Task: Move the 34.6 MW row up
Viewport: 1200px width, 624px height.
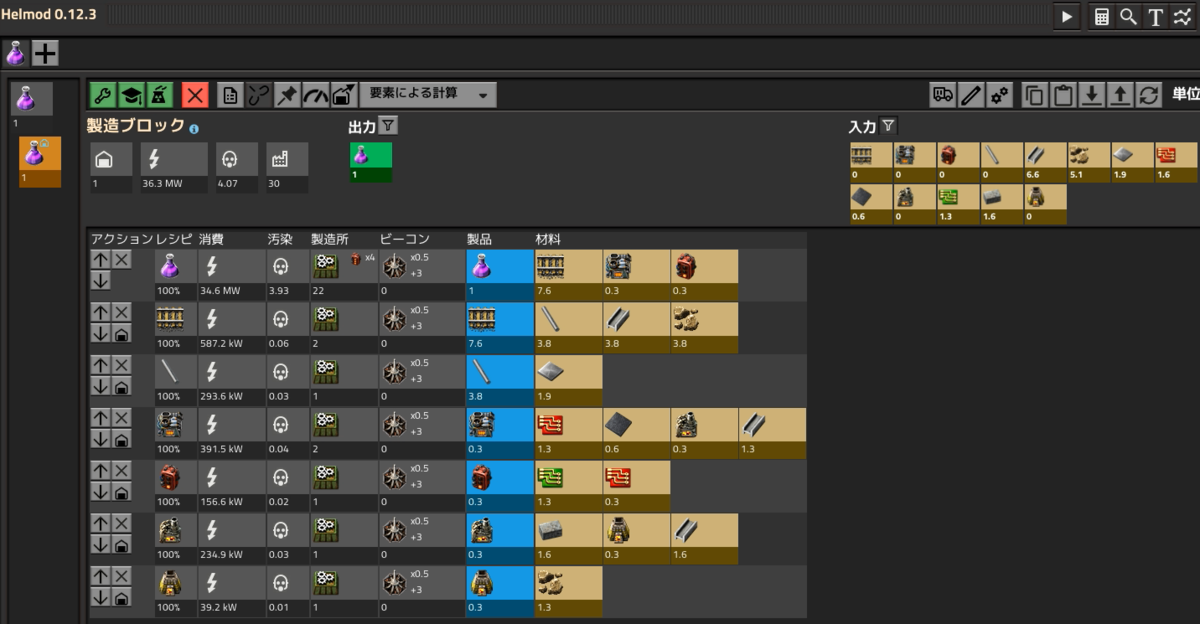Action: 100,259
